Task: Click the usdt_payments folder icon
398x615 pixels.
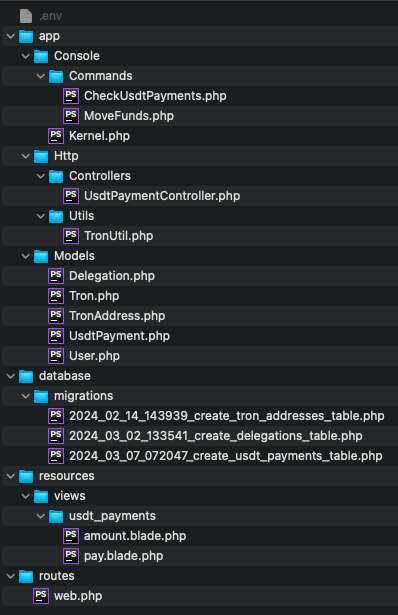Action: (x=56, y=516)
